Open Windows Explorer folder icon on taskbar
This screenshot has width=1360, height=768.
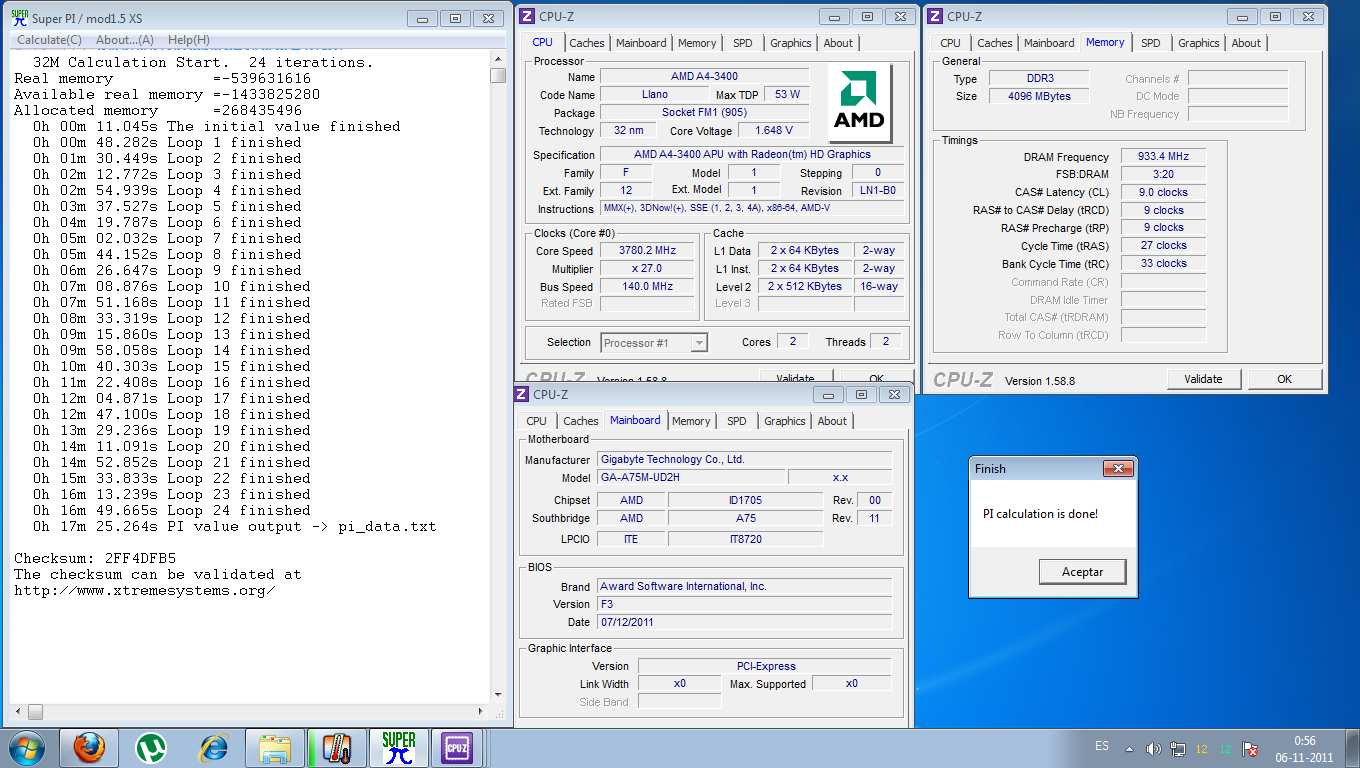(275, 748)
